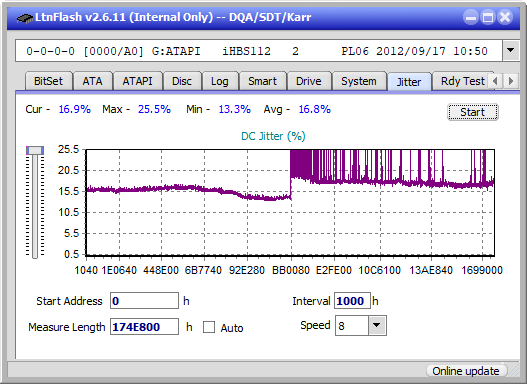Image resolution: width=527 pixels, height=384 pixels.
Task: Switch to the BitSet tab
Action: tap(48, 81)
